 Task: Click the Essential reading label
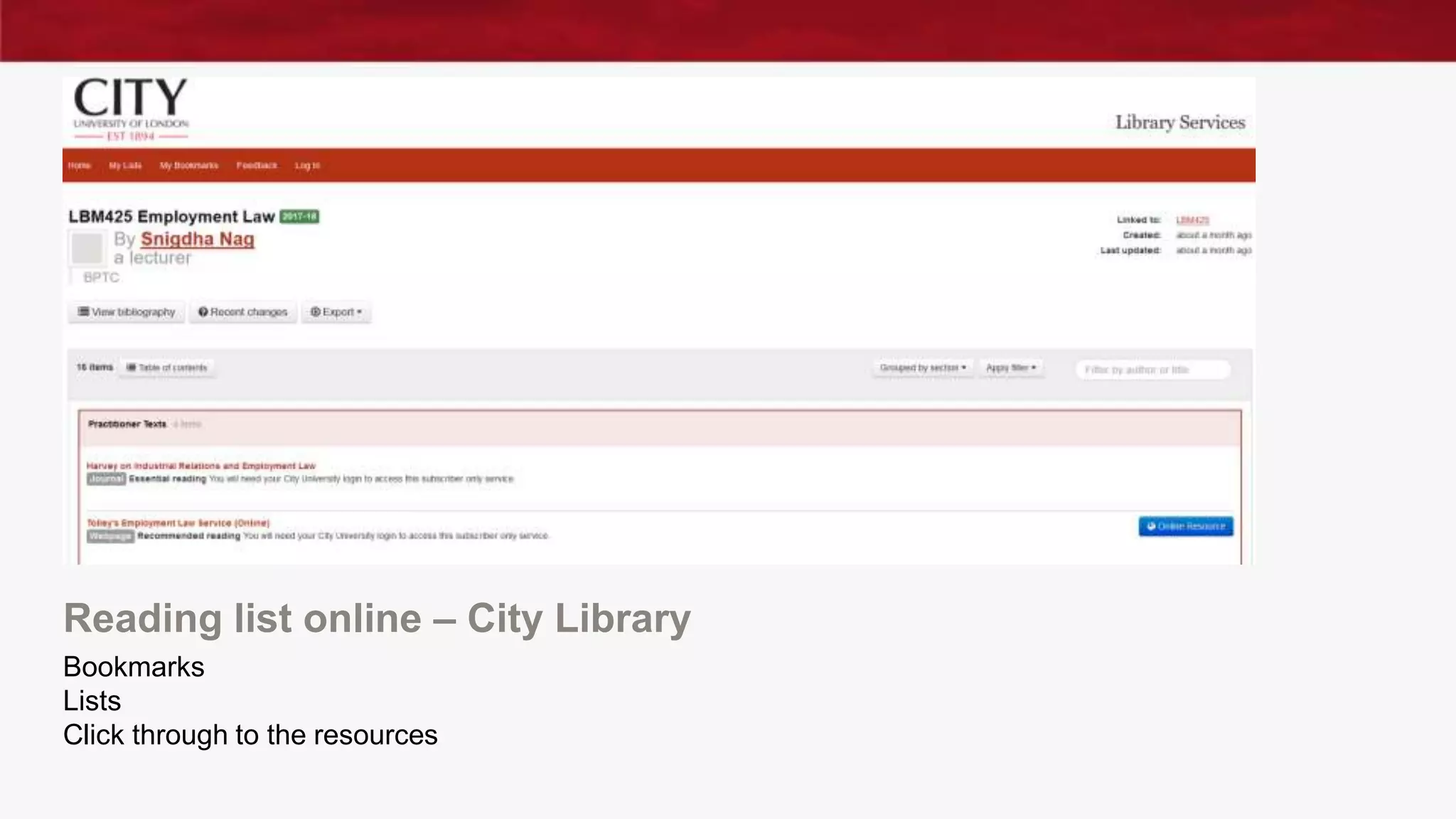pyautogui.click(x=168, y=479)
